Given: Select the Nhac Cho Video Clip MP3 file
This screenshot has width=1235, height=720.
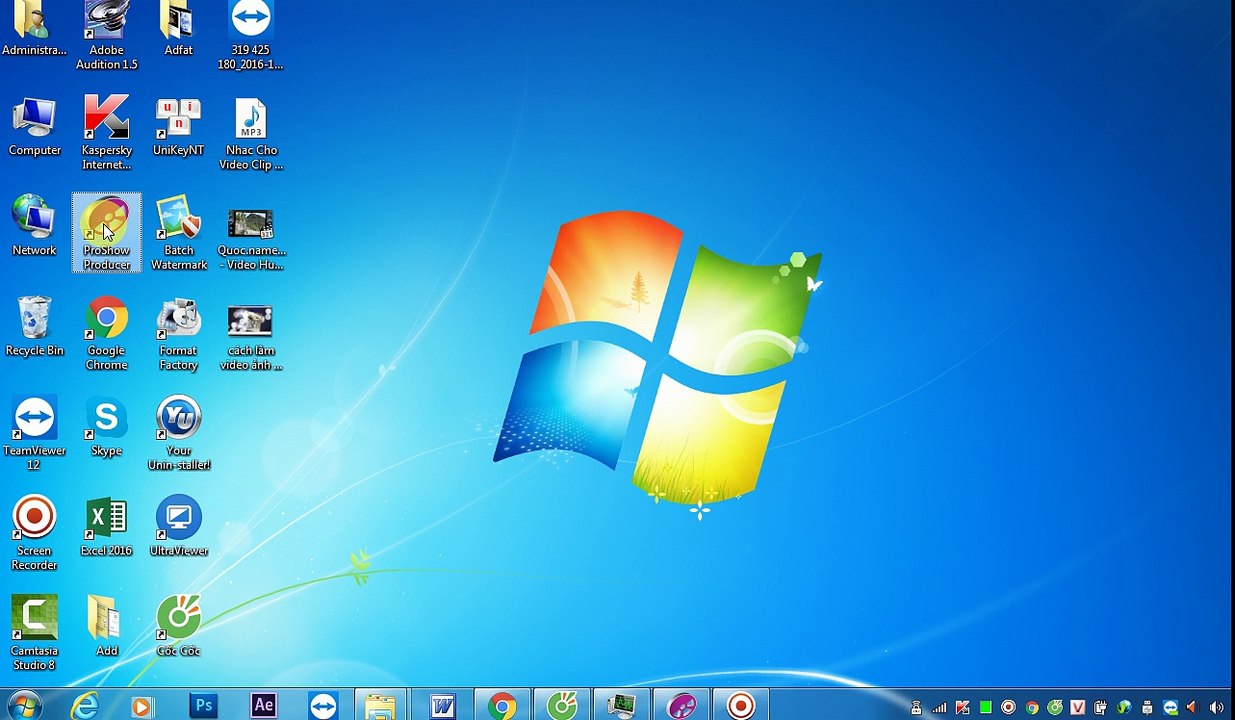Looking at the screenshot, I should click(250, 133).
